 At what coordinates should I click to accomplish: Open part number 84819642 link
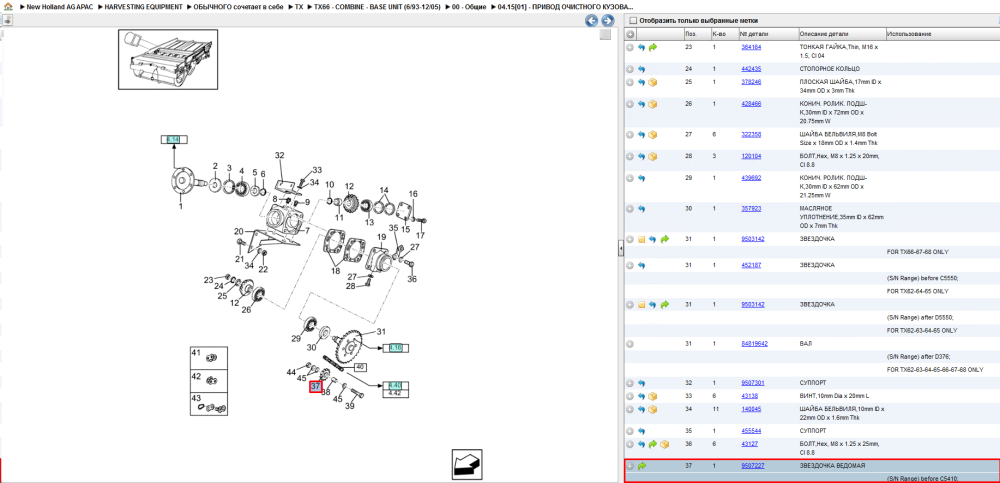[754, 344]
